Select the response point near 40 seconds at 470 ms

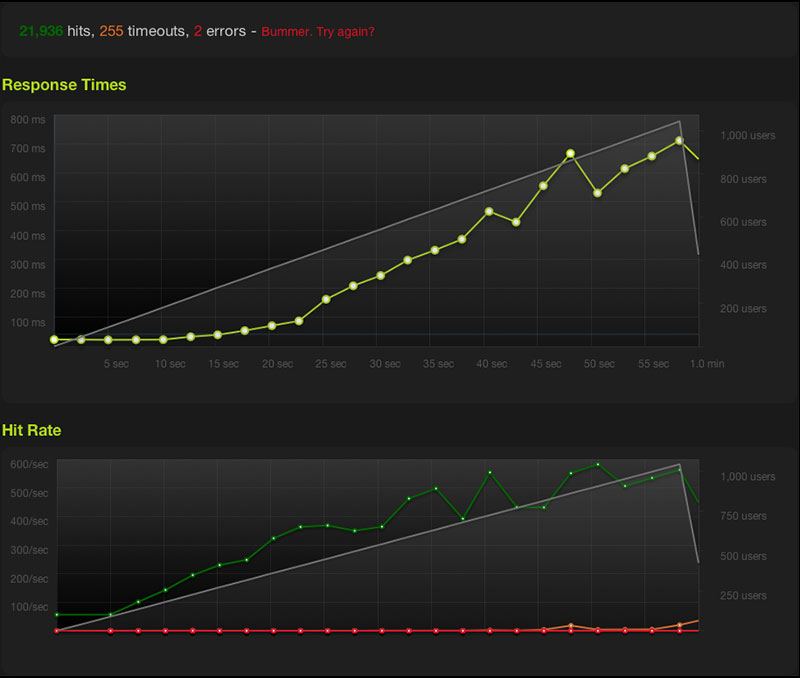point(489,211)
